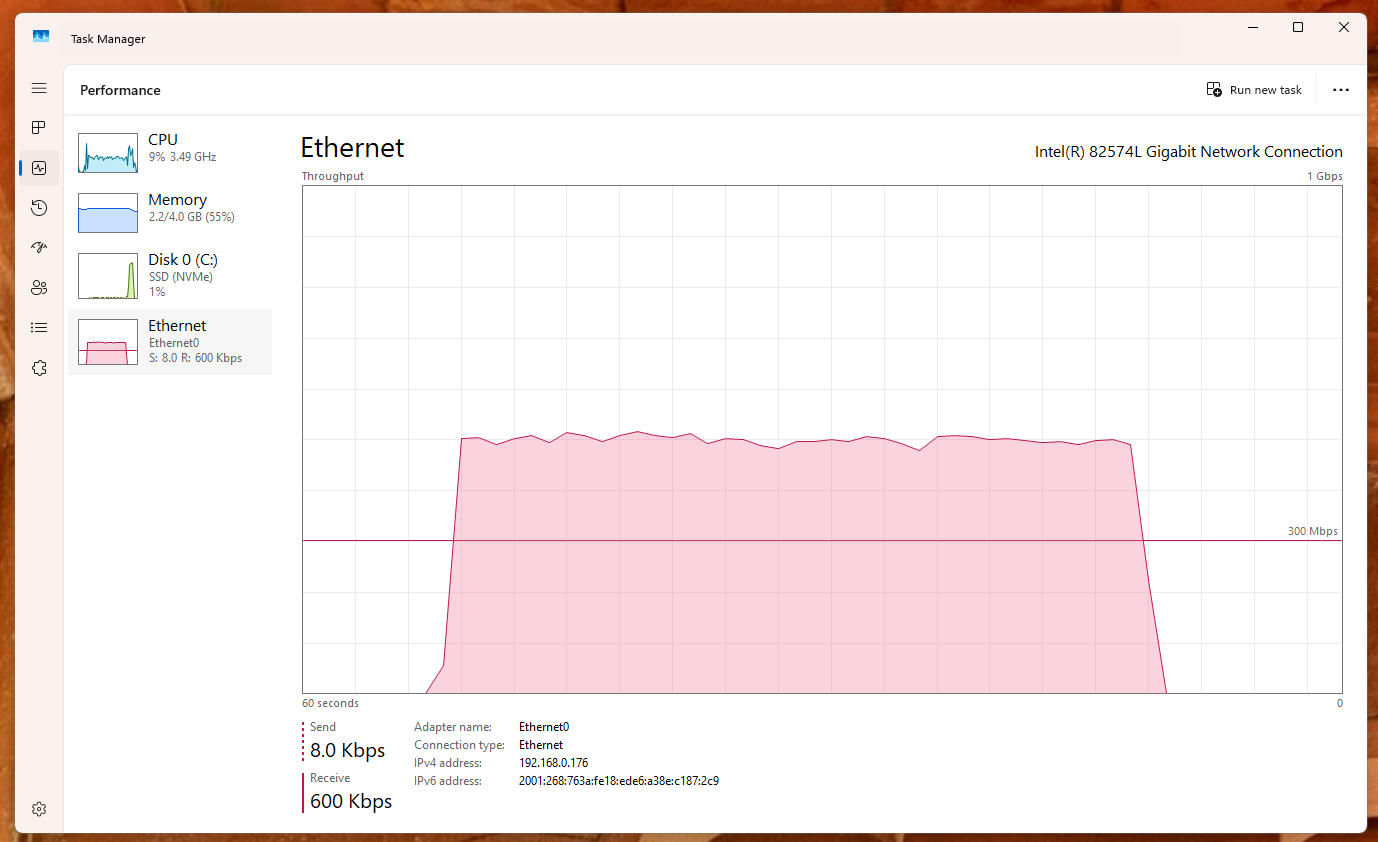Click Run new task button
This screenshot has width=1378, height=842.
(x=1254, y=90)
